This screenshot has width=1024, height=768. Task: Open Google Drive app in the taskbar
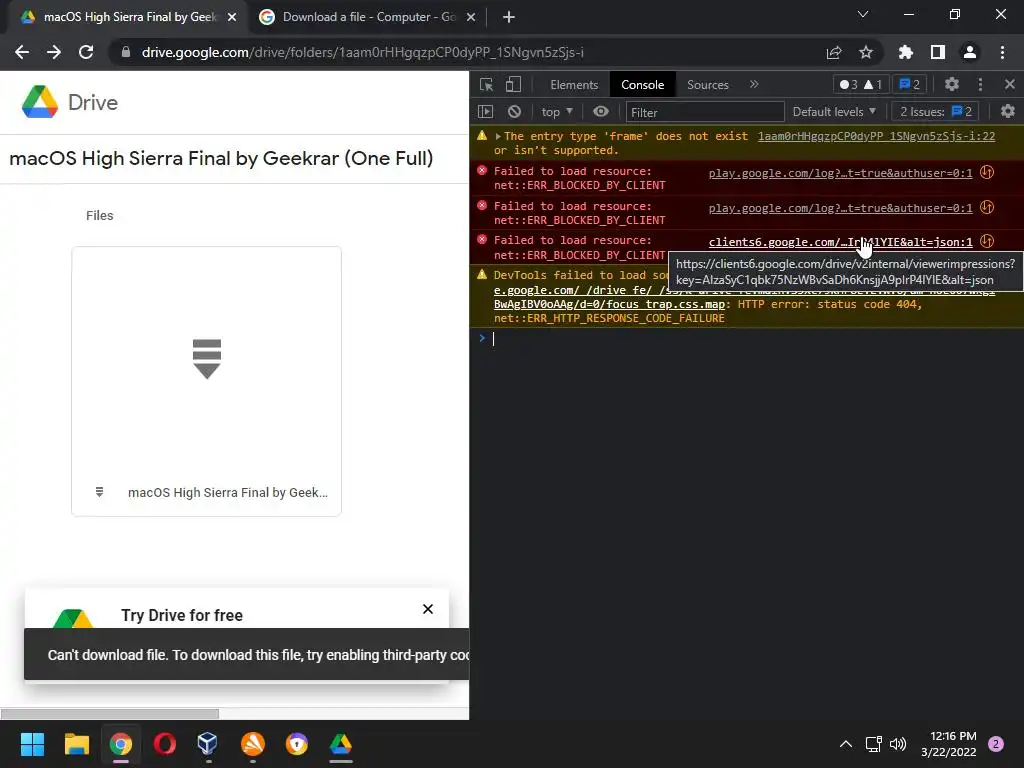tap(340, 744)
